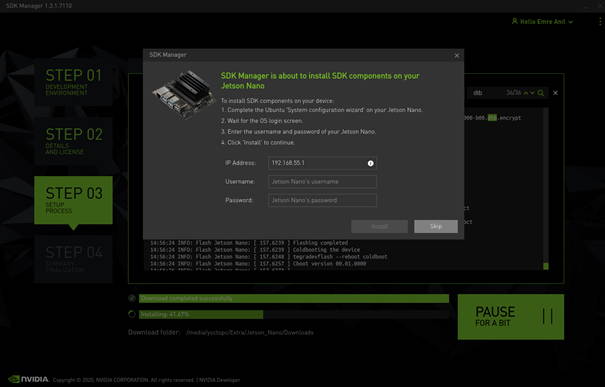The width and height of the screenshot is (605, 387).
Task: Focus the IP Address input field
Action: coord(322,163)
